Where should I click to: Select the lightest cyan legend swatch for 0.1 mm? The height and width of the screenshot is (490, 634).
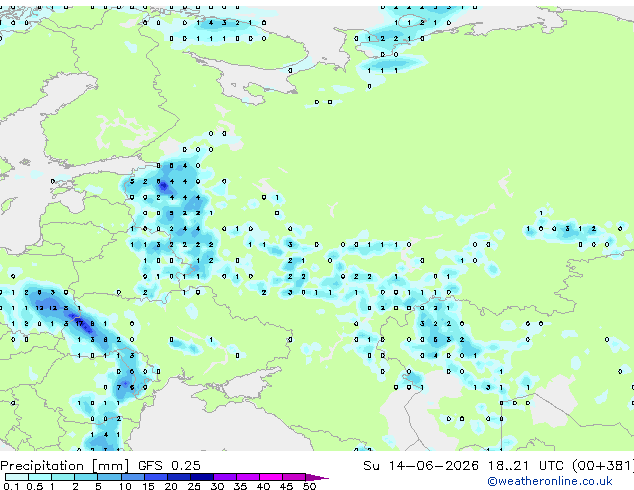[x=17, y=477]
